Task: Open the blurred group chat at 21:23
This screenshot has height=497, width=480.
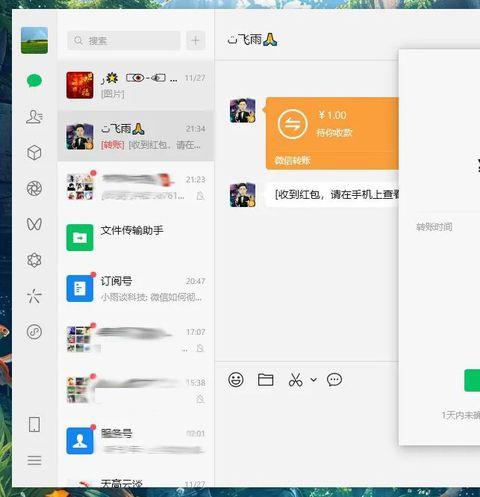Action: (x=136, y=187)
